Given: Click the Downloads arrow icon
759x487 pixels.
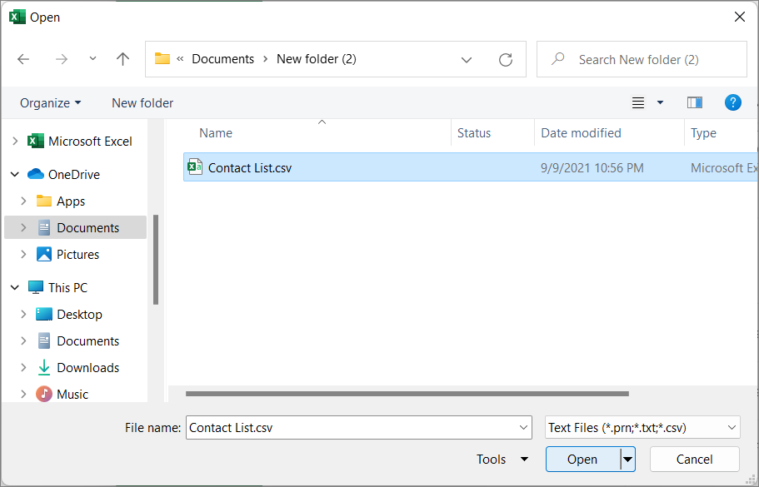Looking at the screenshot, I should (44, 367).
